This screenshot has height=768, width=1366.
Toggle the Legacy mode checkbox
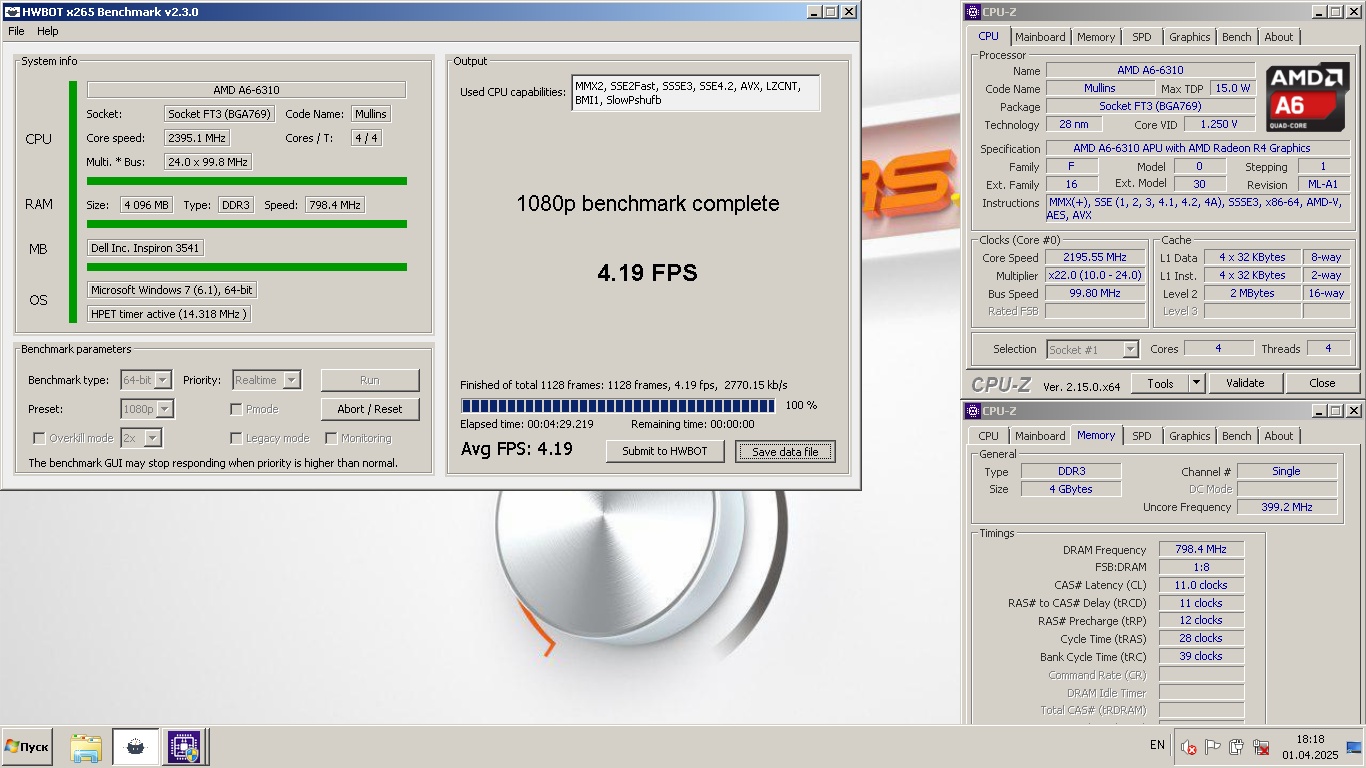coord(236,438)
